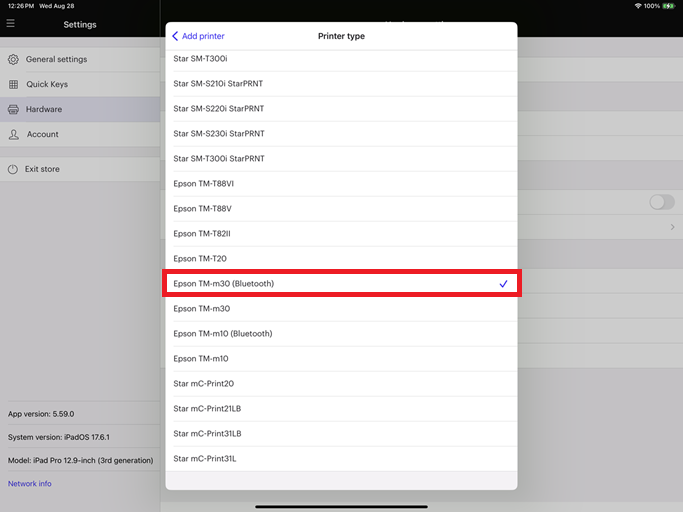The image size is (683, 512).
Task: Expand the chevron row behind the dialog
Action: (673, 227)
